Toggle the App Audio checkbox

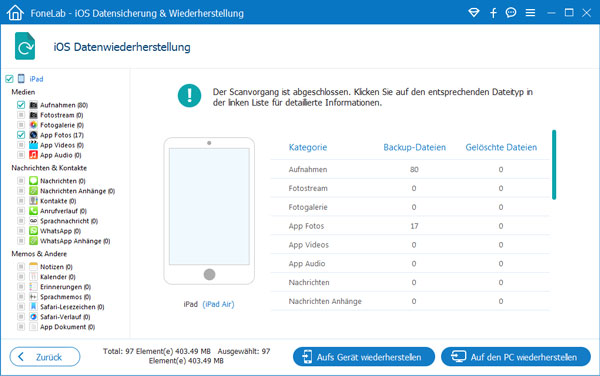[x=21, y=155]
